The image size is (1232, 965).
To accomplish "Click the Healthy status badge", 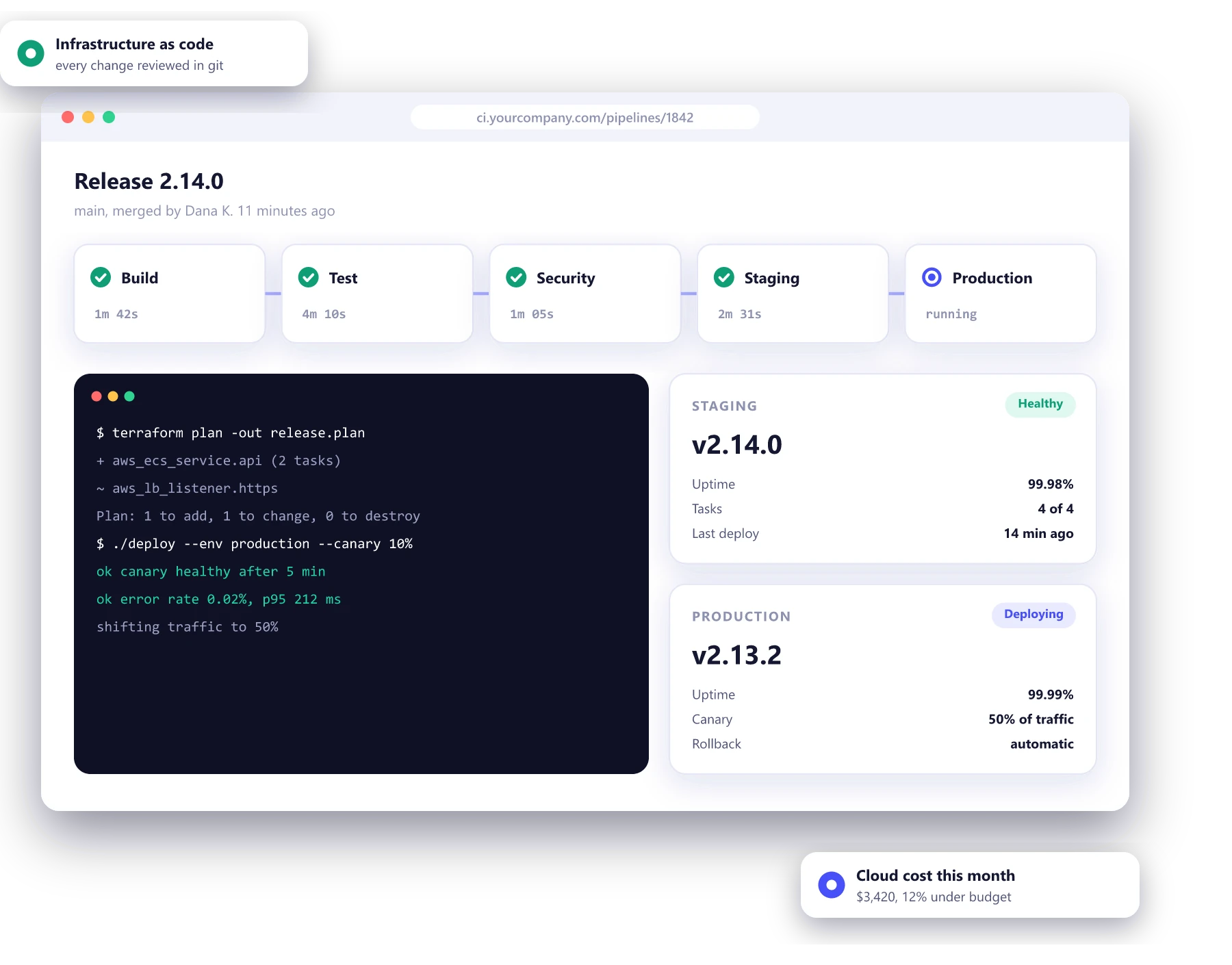I will (1040, 404).
